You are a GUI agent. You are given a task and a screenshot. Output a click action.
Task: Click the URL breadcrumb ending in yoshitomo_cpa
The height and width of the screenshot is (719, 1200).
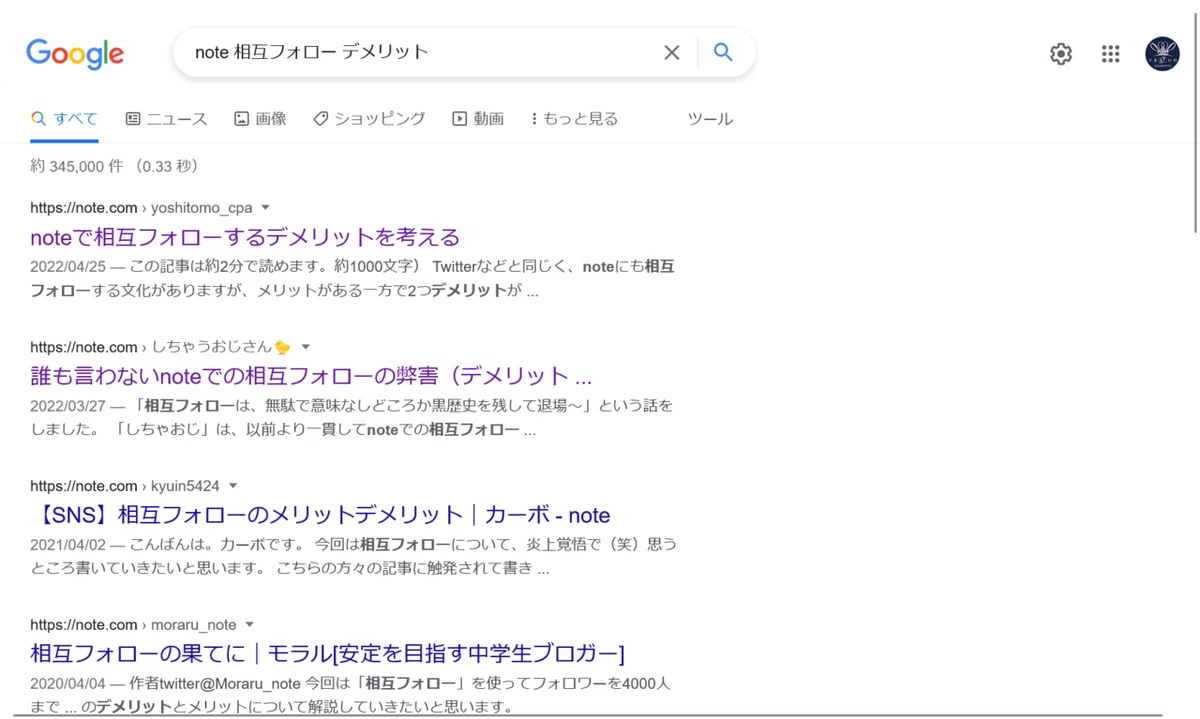tap(141, 208)
